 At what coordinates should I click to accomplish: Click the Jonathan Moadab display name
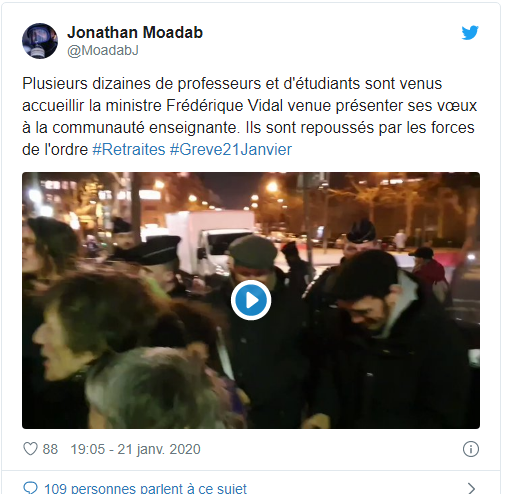point(135,33)
